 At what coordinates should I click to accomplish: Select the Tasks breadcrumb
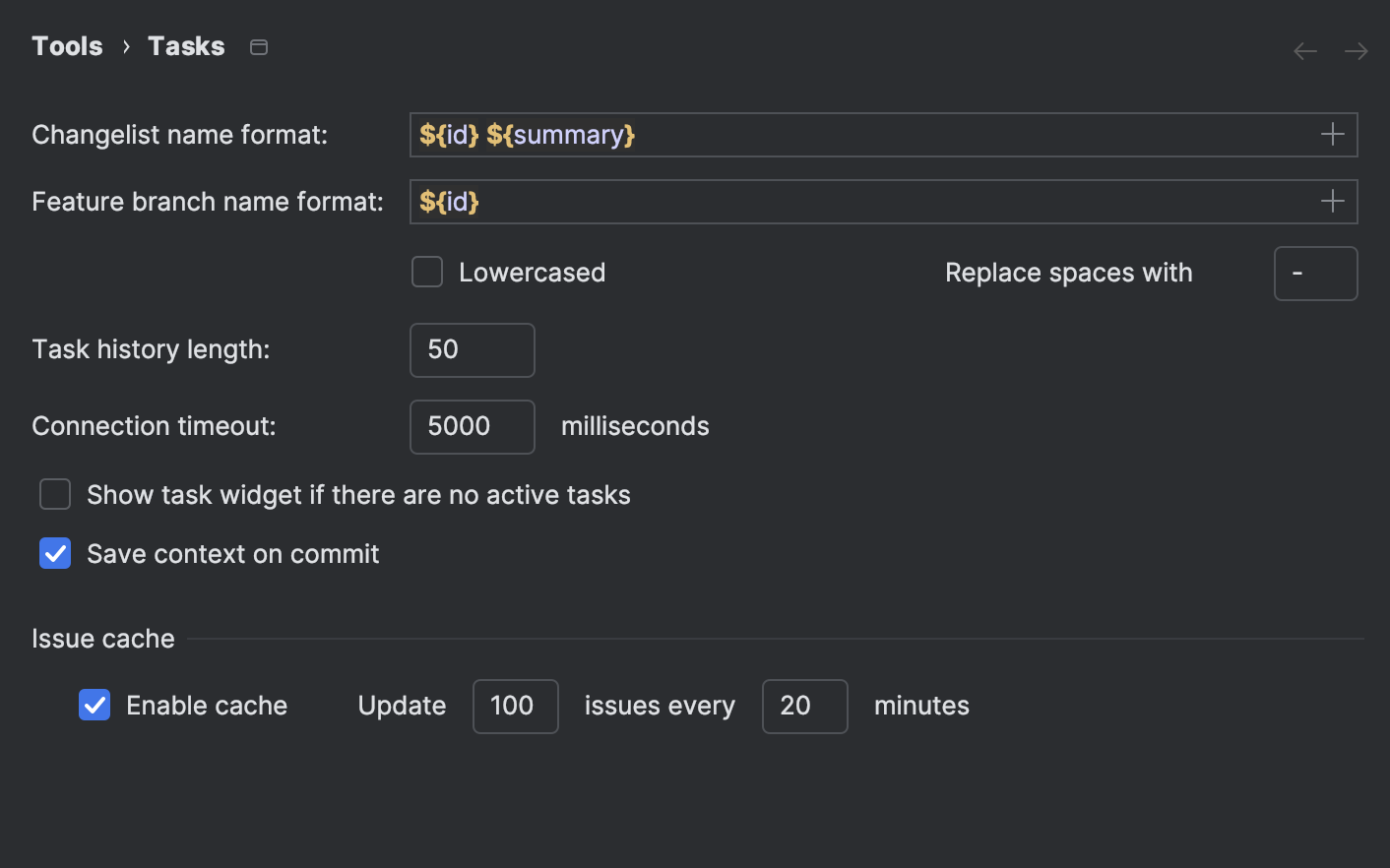[x=185, y=45]
